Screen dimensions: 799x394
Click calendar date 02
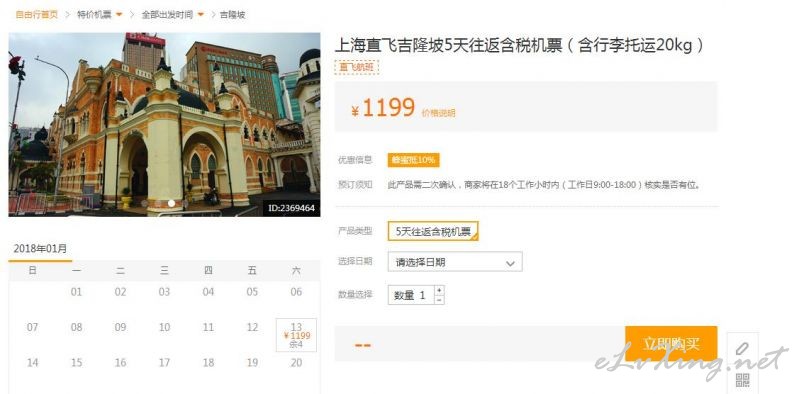(120, 292)
